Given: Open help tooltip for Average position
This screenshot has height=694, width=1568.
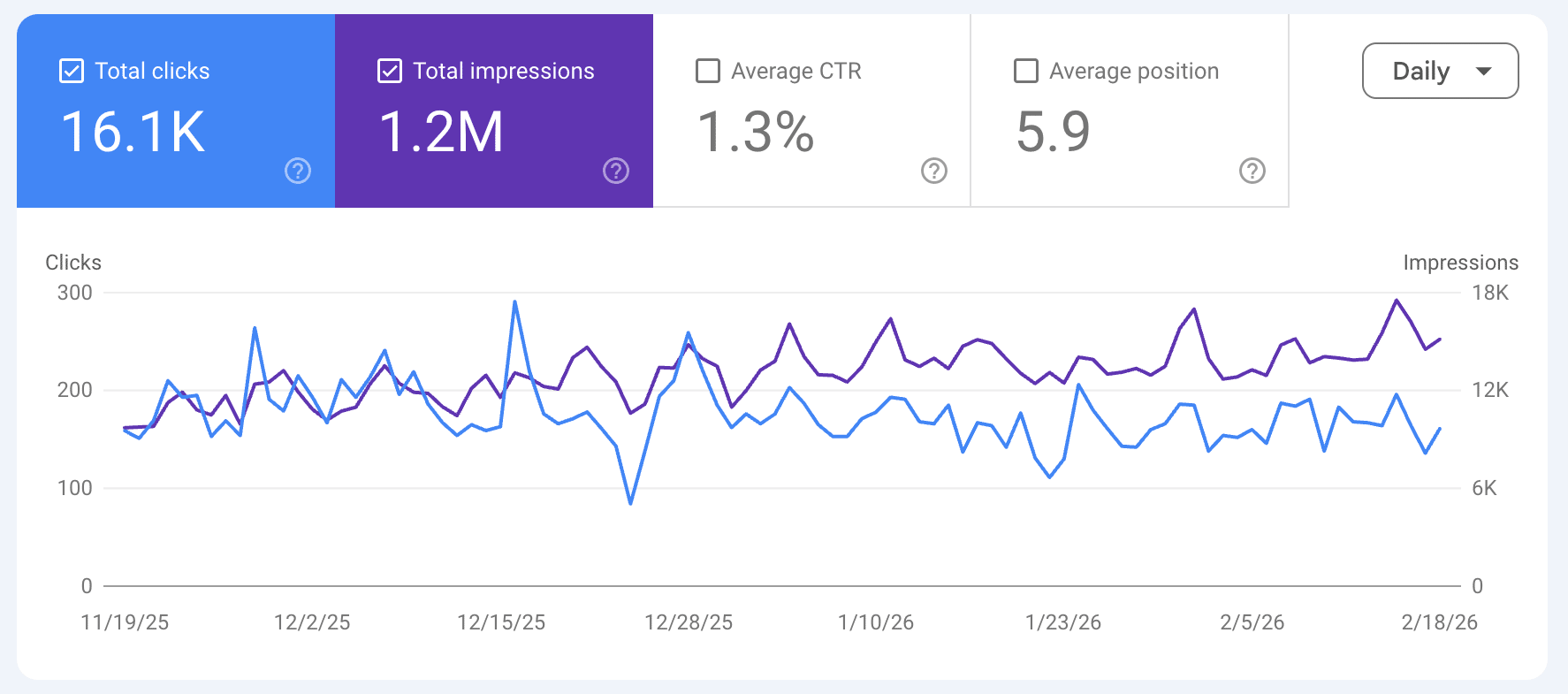Looking at the screenshot, I should [x=1252, y=171].
